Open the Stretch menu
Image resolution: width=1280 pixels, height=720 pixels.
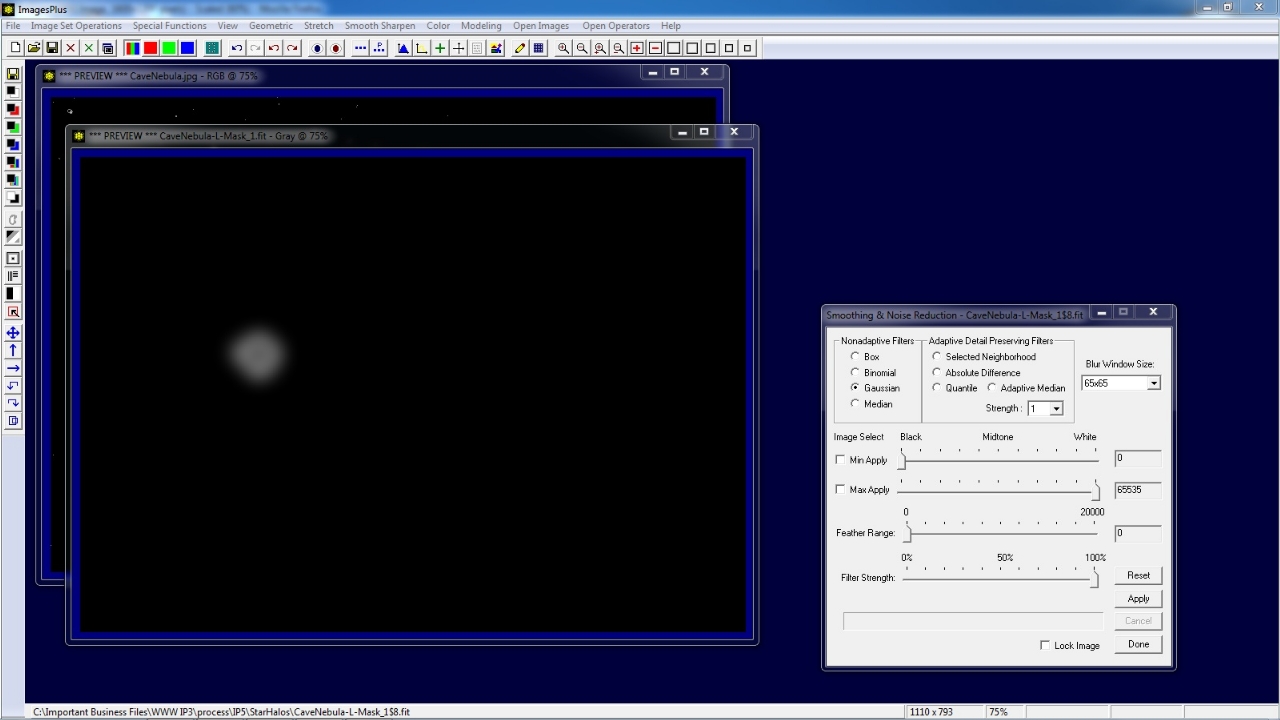tap(319, 26)
